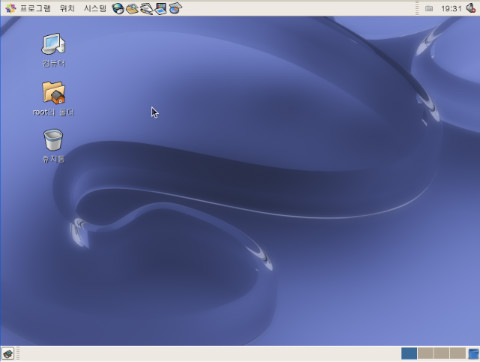The image size is (480, 362).
Task: Open the screen-and-tablet launcher in top panel
Action: coord(161,8)
